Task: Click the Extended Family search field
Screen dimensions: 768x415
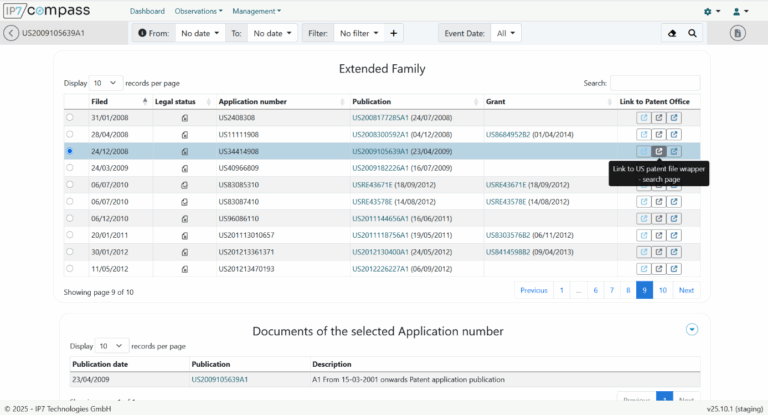Action: (x=655, y=83)
